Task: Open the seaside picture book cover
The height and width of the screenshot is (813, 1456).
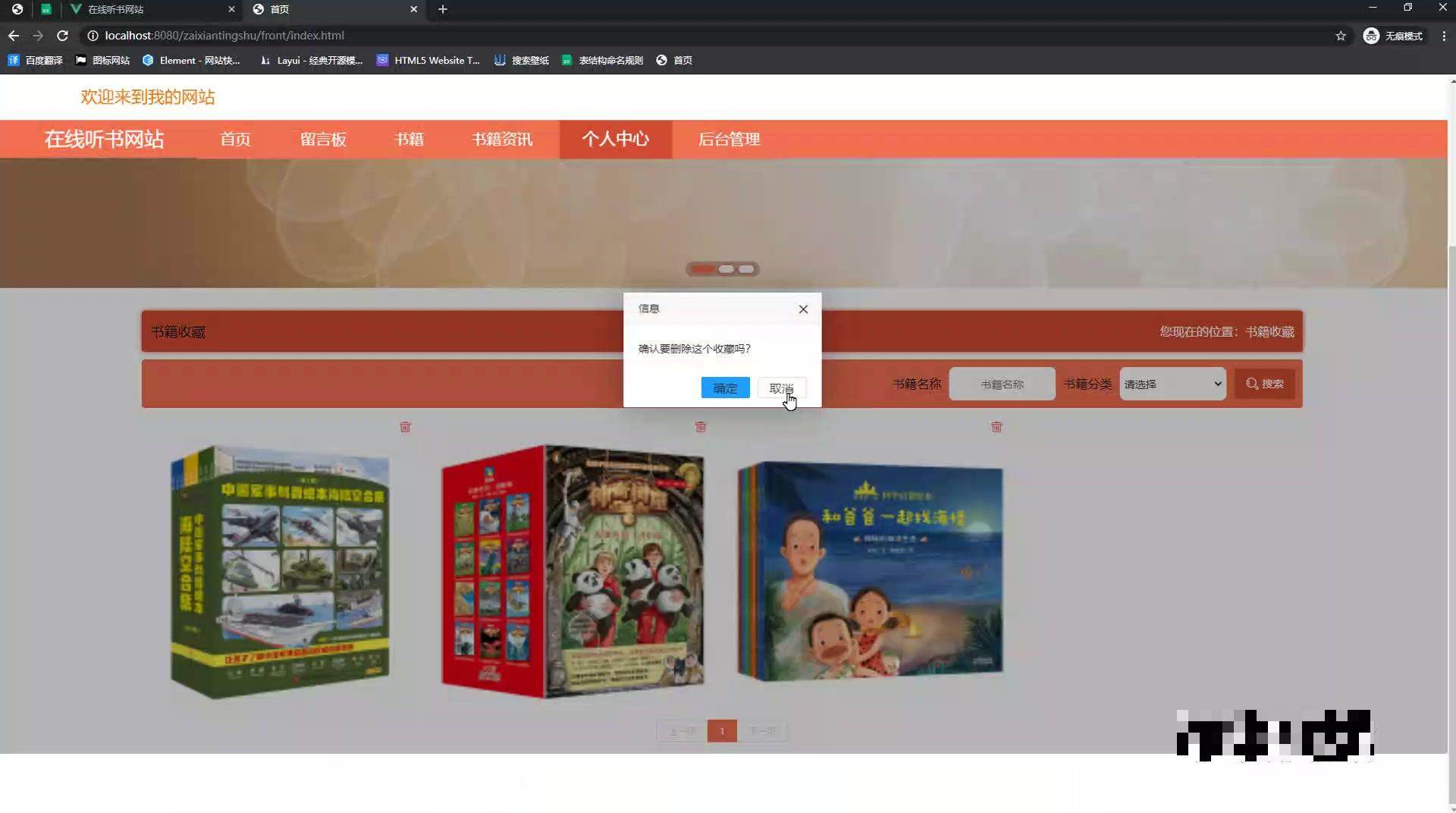Action: pyautogui.click(x=870, y=571)
